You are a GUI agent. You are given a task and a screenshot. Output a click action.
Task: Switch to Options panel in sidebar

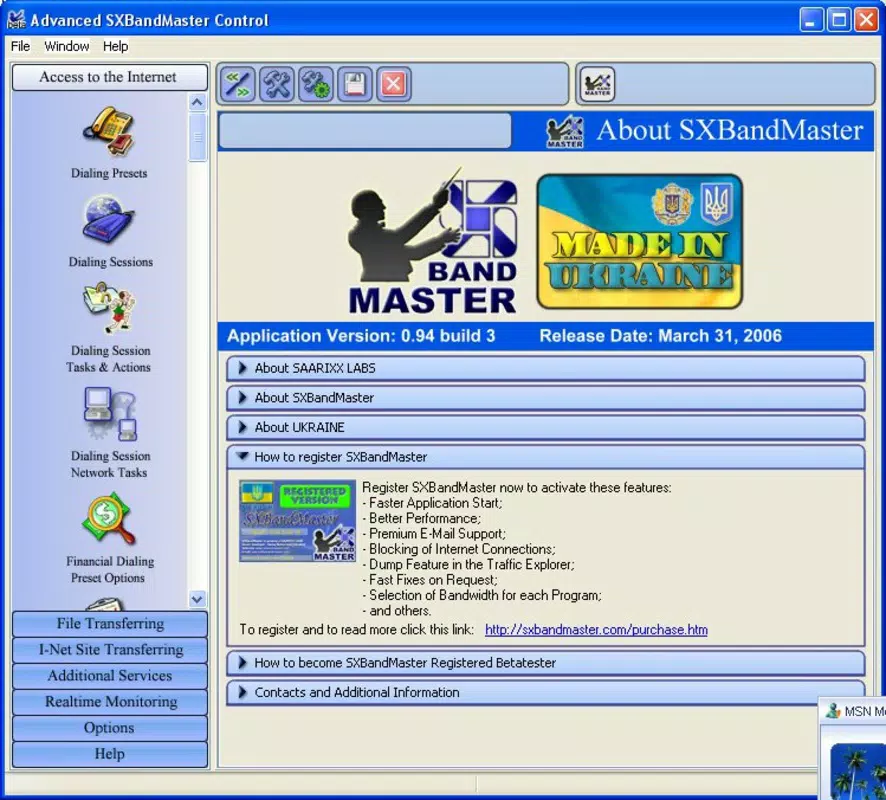coord(110,728)
